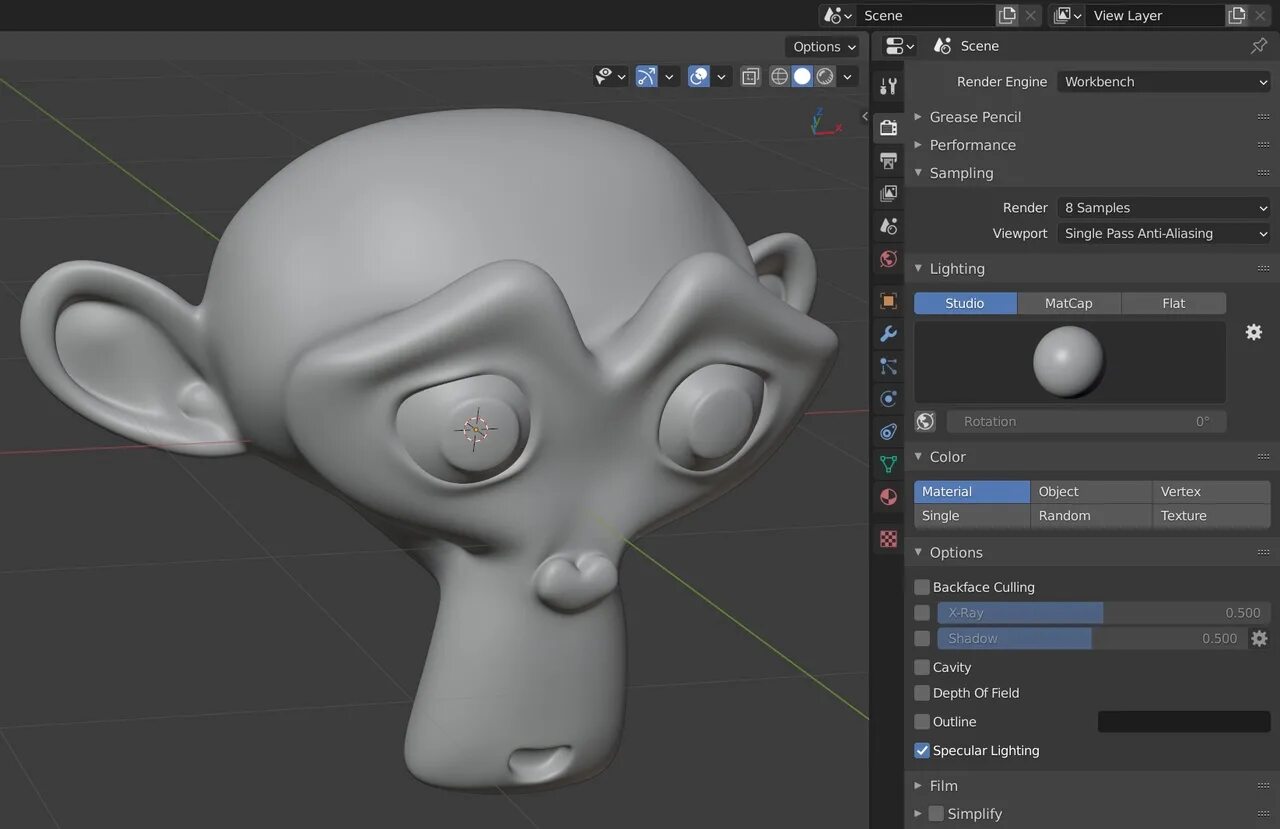1280x829 pixels.
Task: Select the MatCap lighting tab
Action: 1068,303
